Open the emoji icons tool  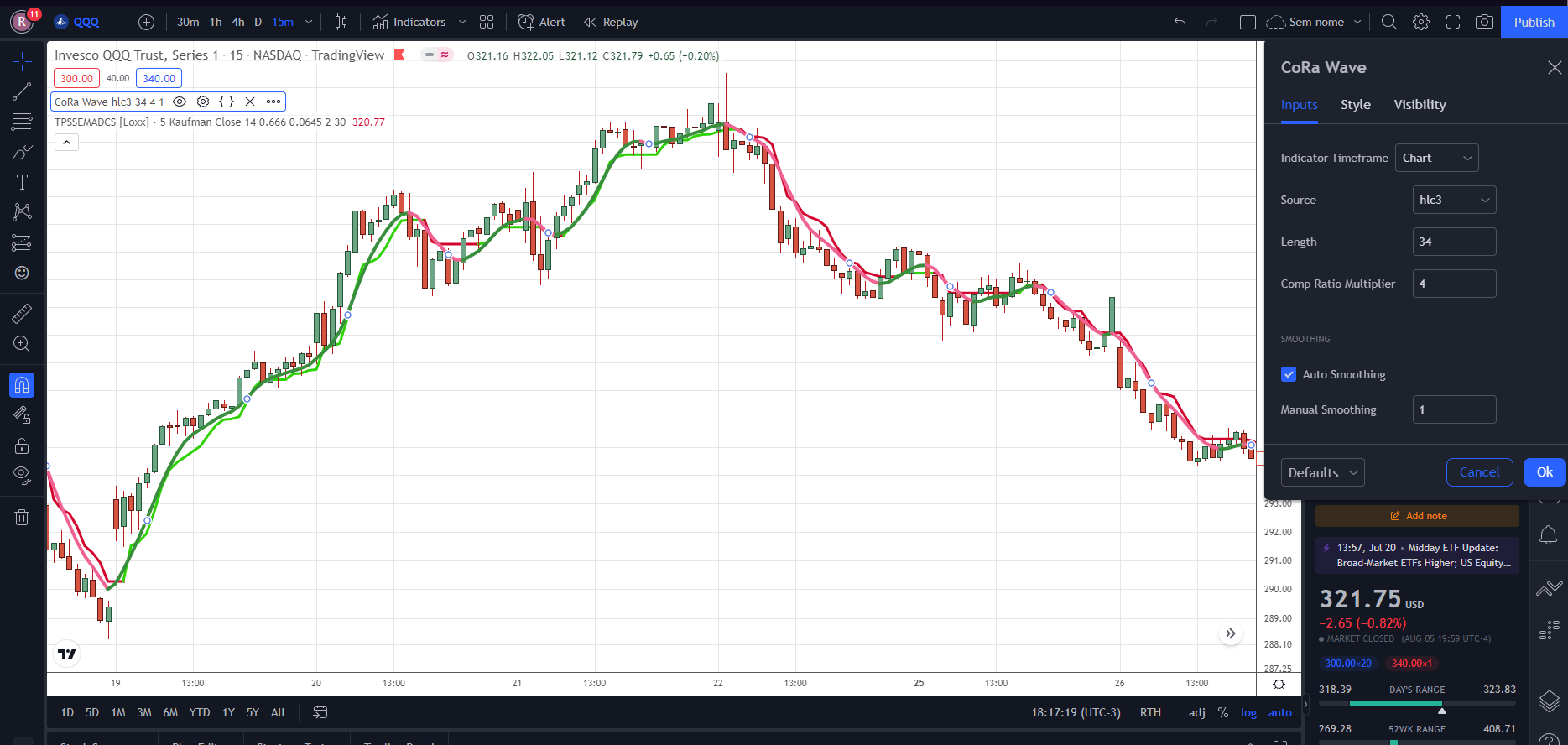[22, 273]
